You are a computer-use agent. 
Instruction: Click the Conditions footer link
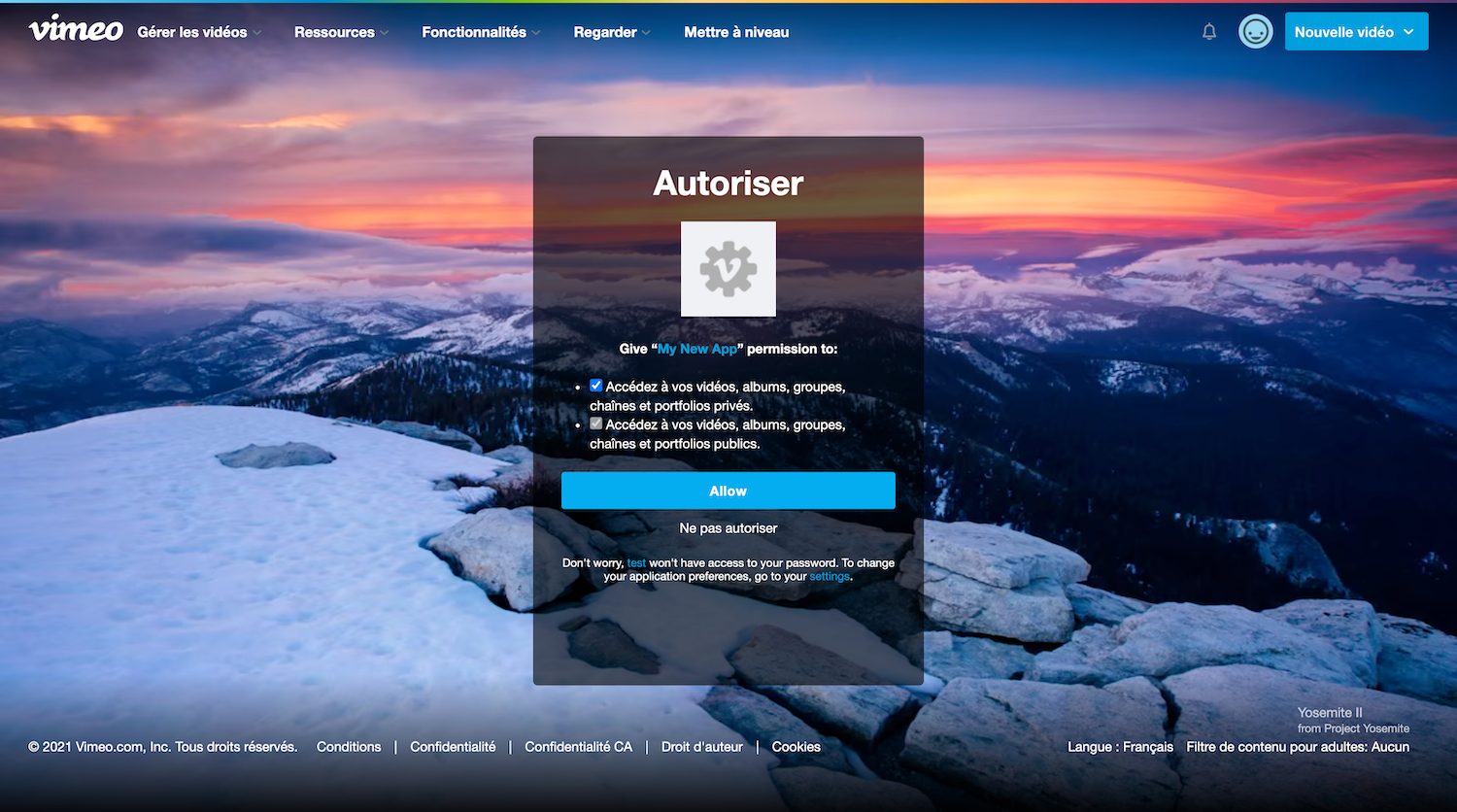[348, 746]
